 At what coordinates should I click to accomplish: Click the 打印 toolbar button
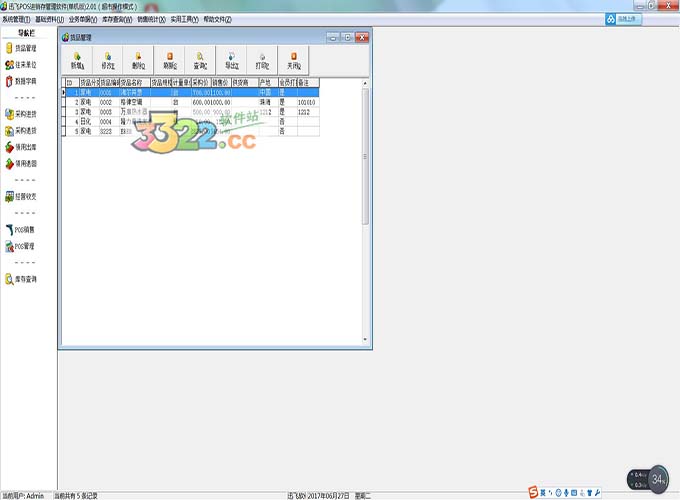click(x=262, y=61)
